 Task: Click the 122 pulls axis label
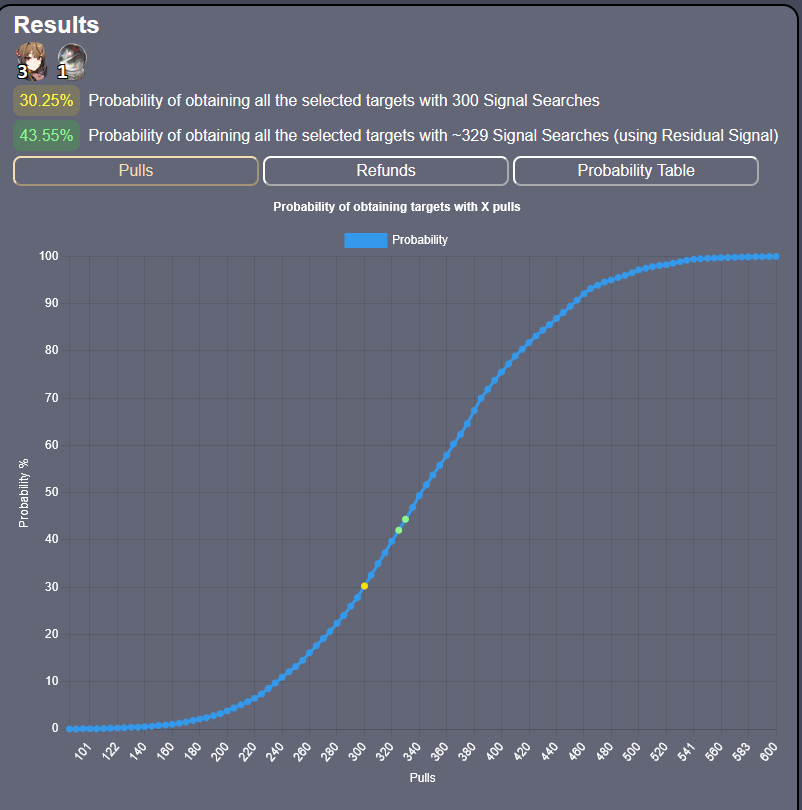[x=111, y=751]
